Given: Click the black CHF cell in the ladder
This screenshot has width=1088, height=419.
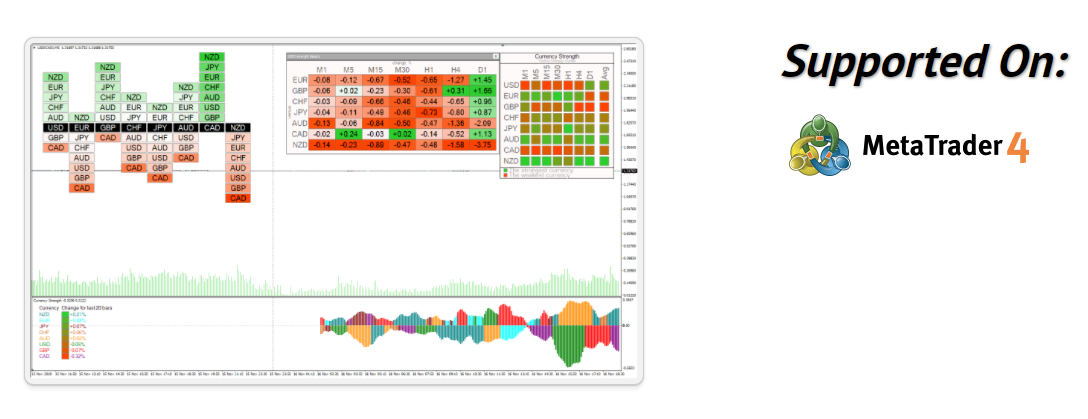Looking at the screenshot, I should [134, 128].
